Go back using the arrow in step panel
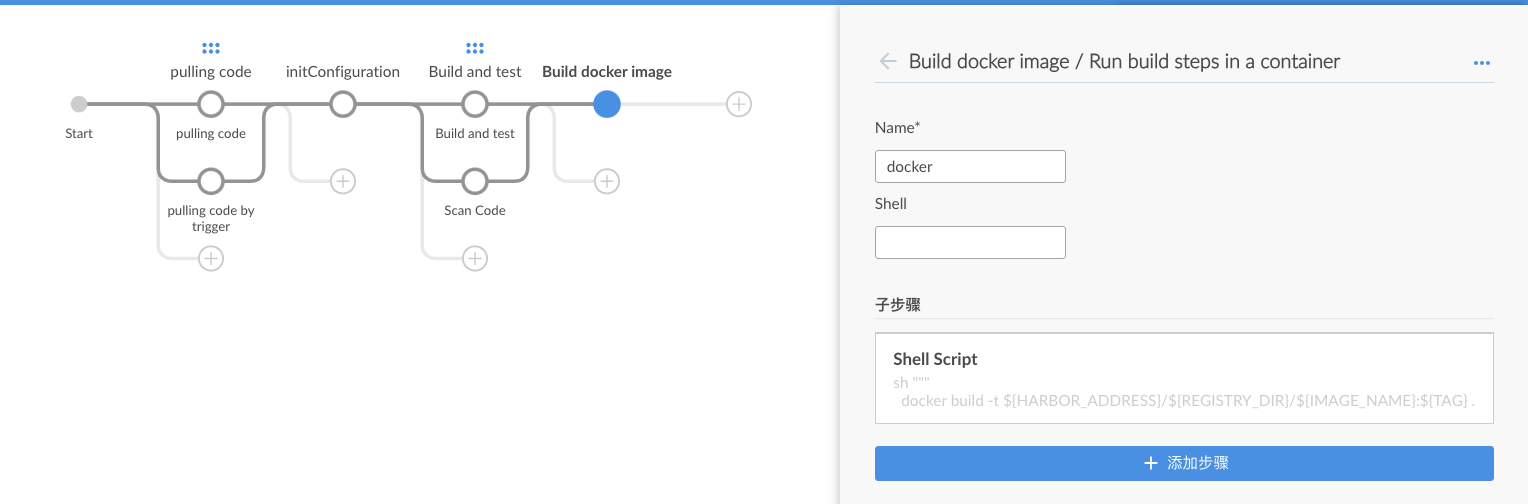1528x504 pixels. coord(888,61)
